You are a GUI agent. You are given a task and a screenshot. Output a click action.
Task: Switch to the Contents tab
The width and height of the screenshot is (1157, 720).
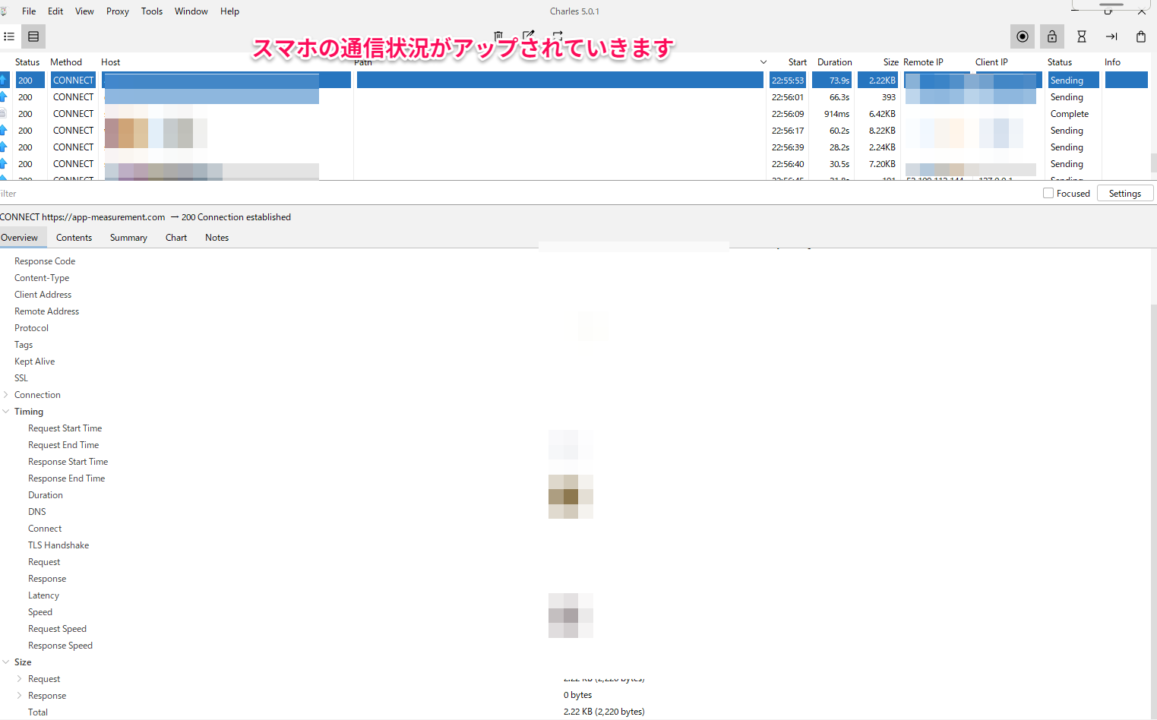(x=74, y=238)
